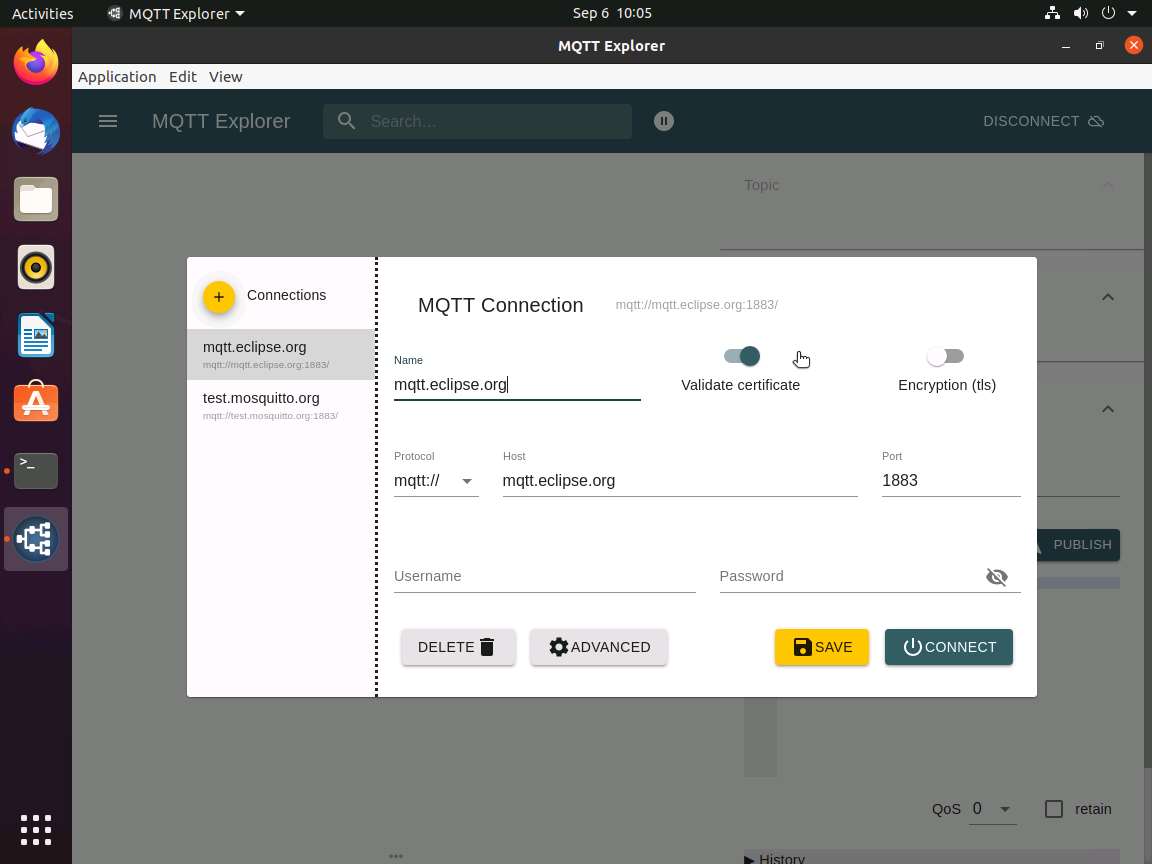
Task: Open the terminal from the dock
Action: click(36, 470)
